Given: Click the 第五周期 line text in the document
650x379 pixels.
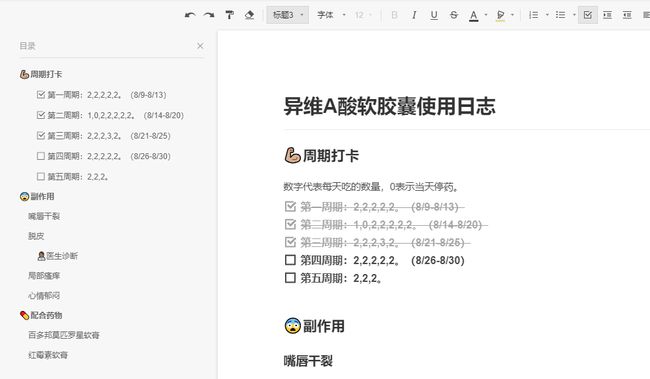Looking at the screenshot, I should pyautogui.click(x=341, y=278).
